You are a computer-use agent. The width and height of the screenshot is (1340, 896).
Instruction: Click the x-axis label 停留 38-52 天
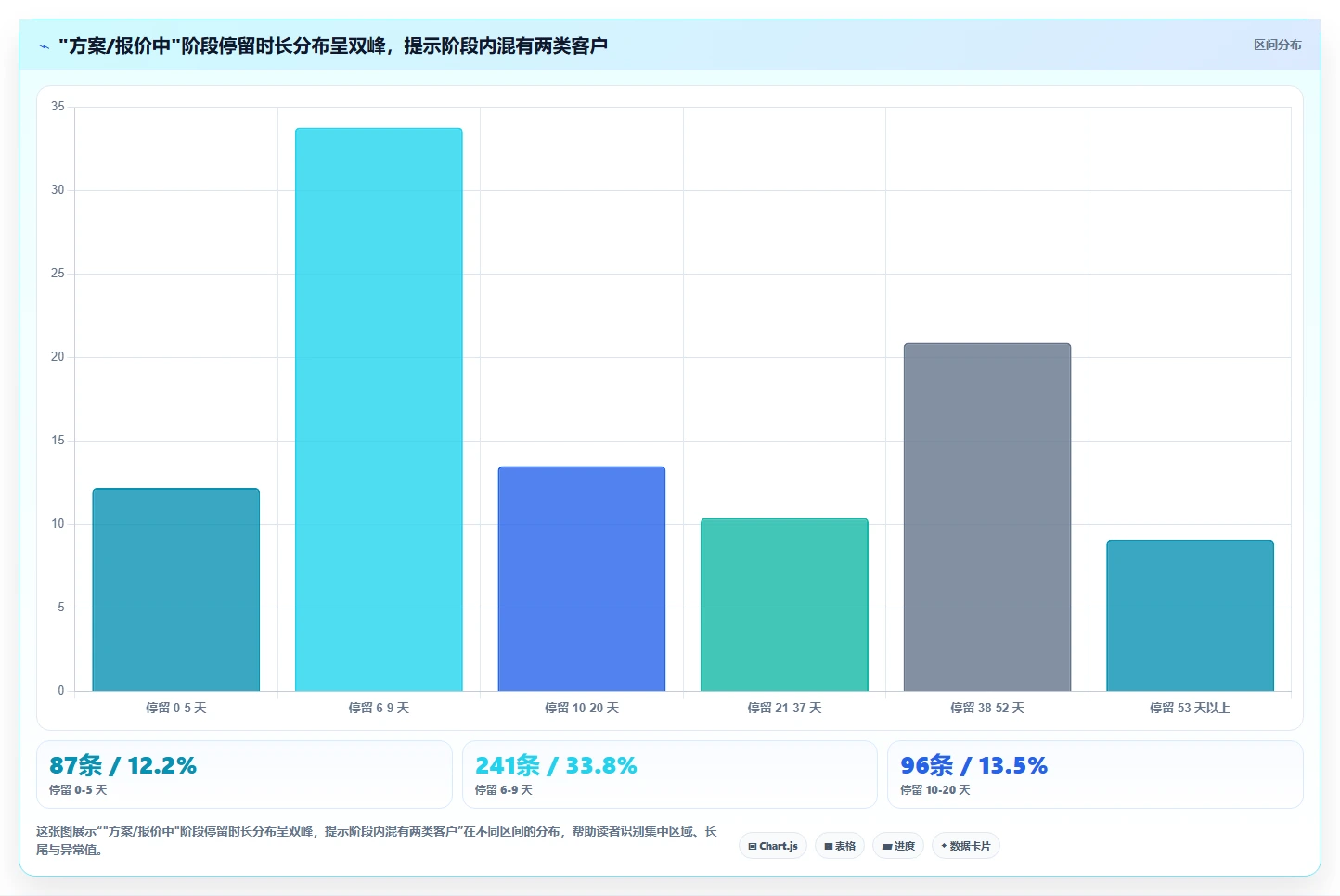(987, 708)
